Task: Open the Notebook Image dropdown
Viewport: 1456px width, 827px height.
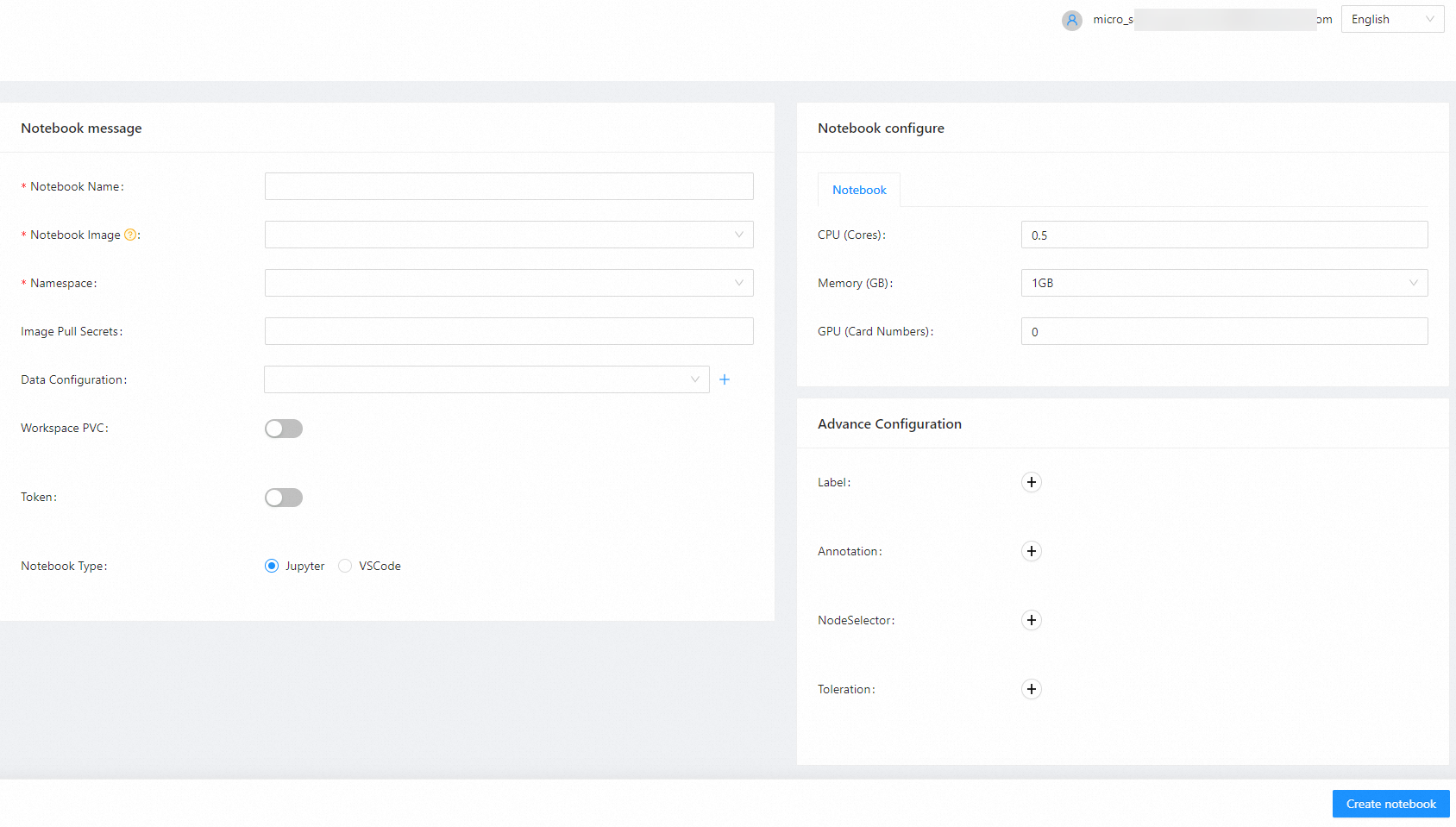Action: coord(509,234)
